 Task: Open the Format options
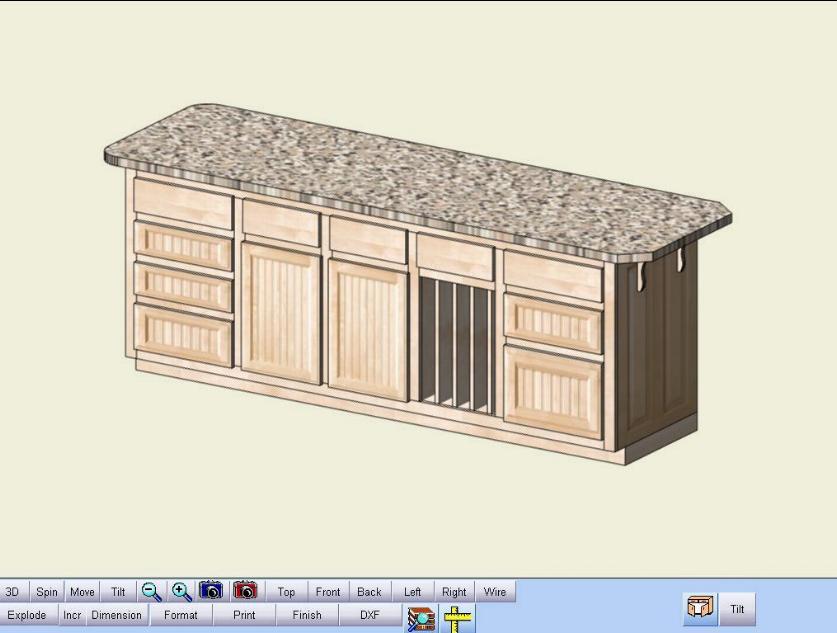click(x=180, y=615)
